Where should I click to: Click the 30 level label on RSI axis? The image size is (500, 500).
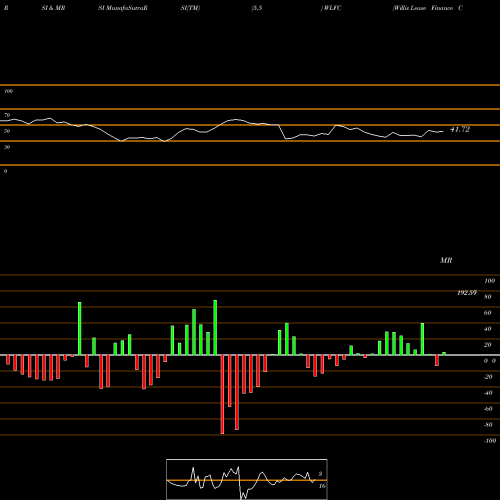7,147
